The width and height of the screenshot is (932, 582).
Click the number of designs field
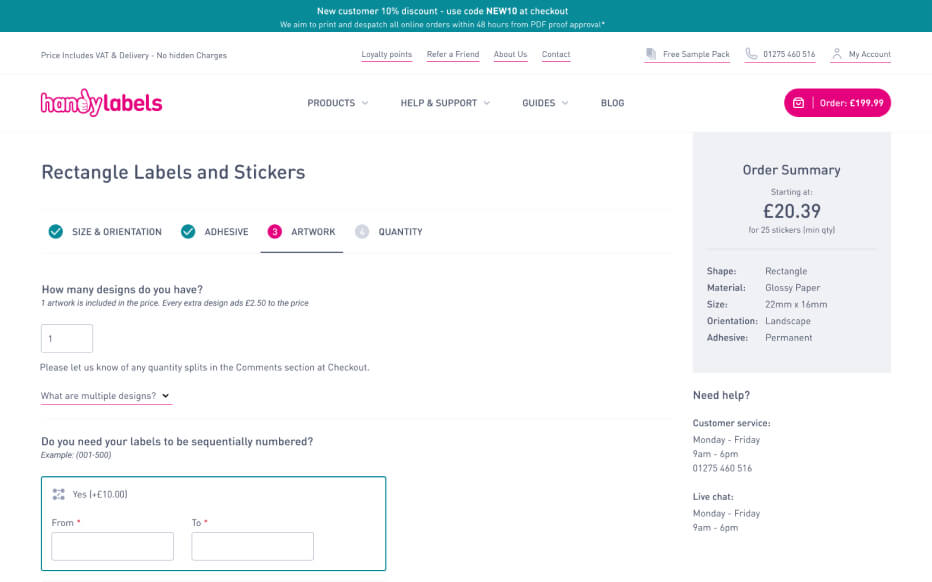coord(67,338)
